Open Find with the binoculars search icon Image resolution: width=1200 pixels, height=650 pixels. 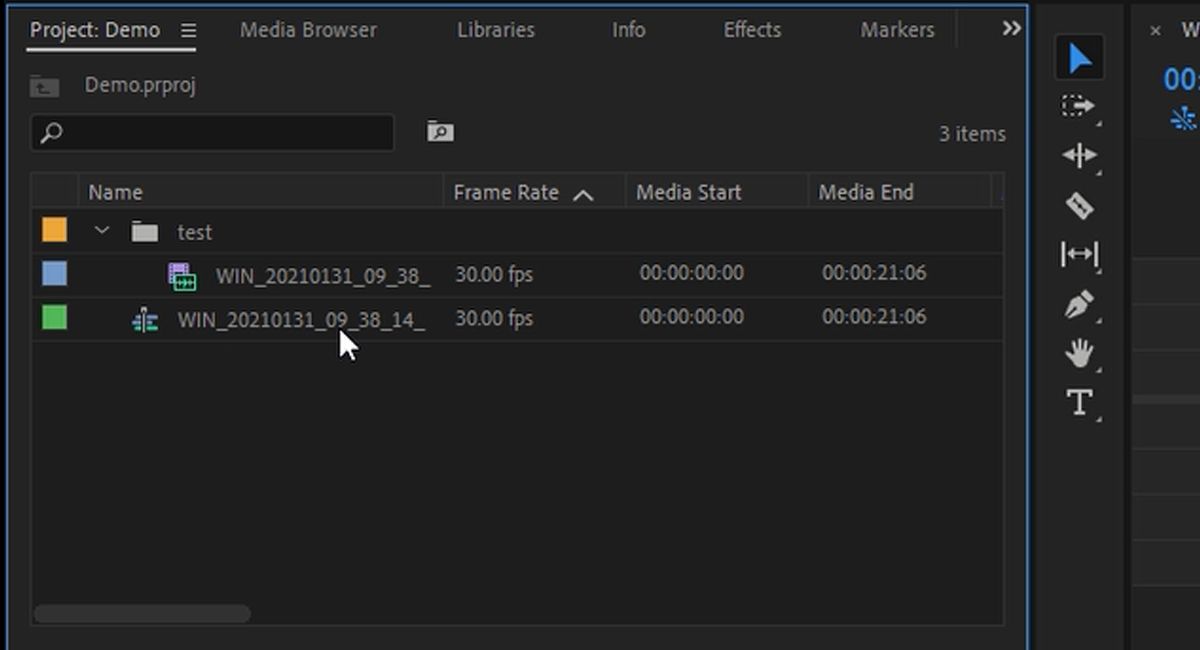click(438, 131)
